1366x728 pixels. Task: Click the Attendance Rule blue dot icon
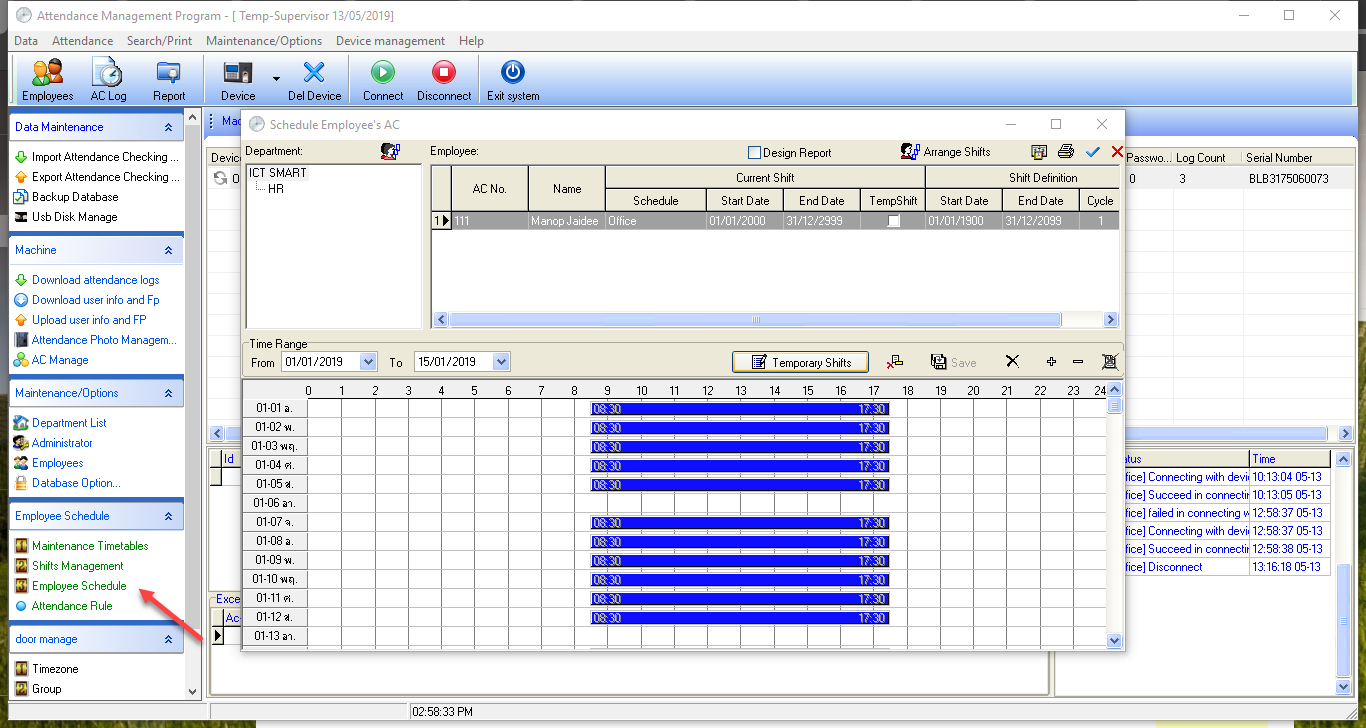click(22, 606)
